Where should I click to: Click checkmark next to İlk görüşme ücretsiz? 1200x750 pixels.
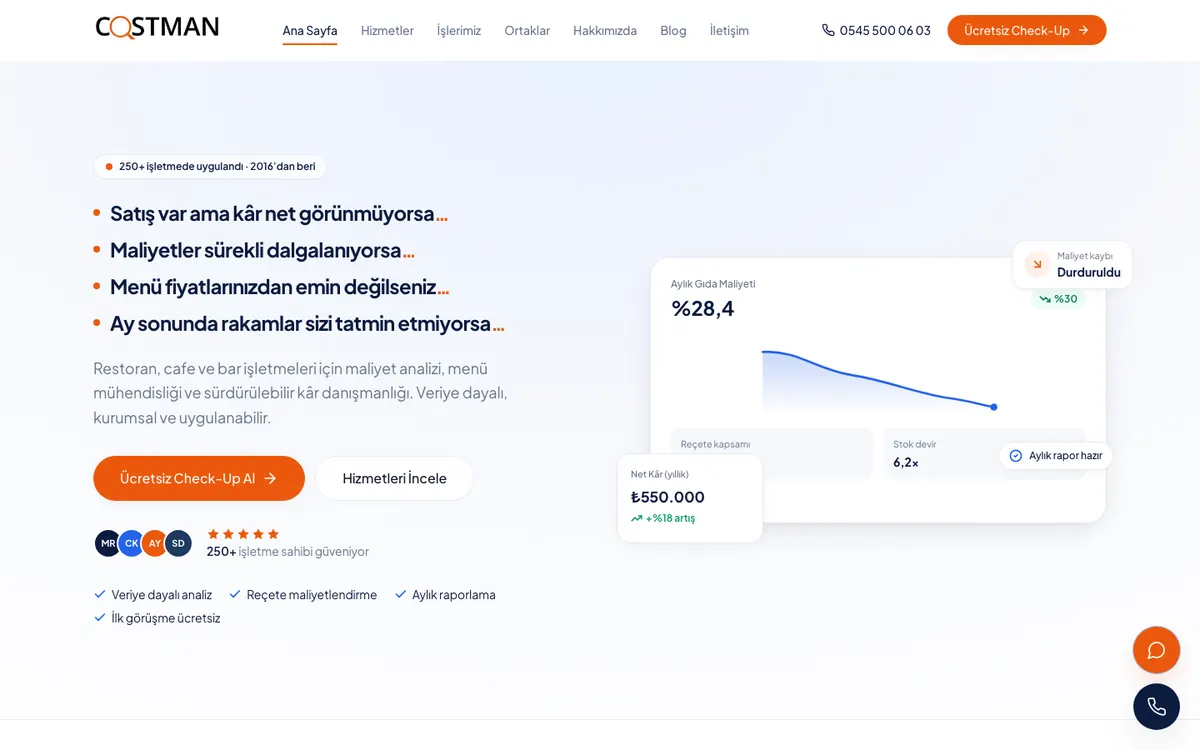[x=100, y=618]
